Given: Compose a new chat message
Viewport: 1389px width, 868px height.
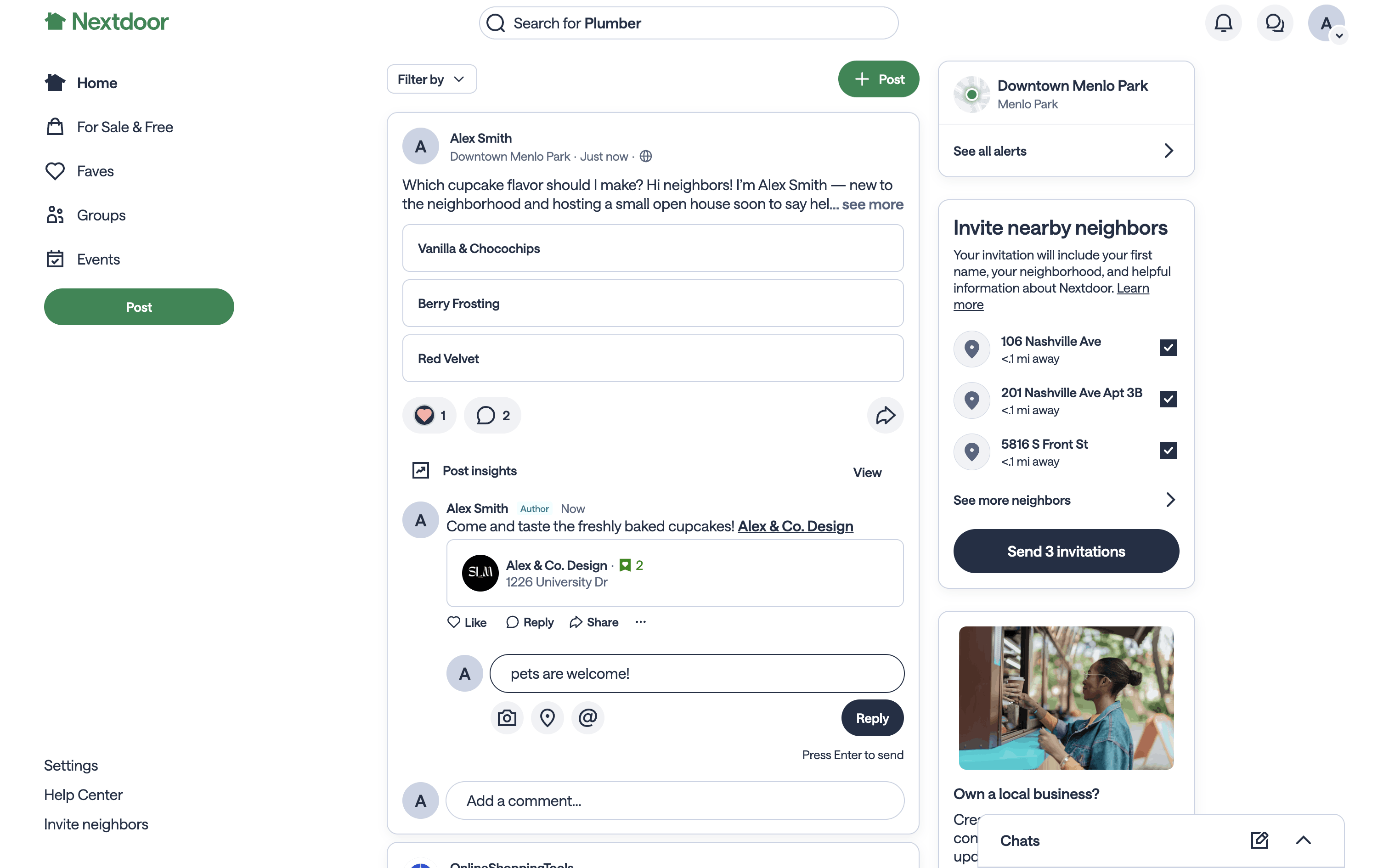Looking at the screenshot, I should tap(1259, 840).
